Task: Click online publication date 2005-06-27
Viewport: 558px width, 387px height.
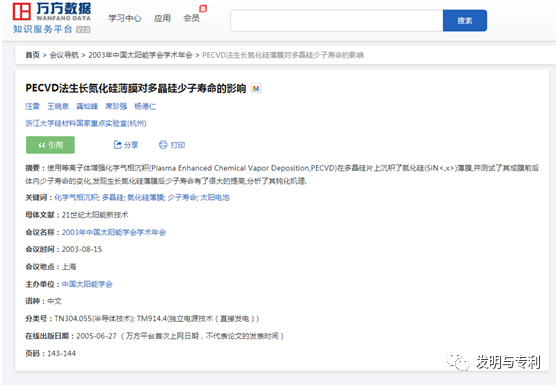Action: click(x=96, y=336)
